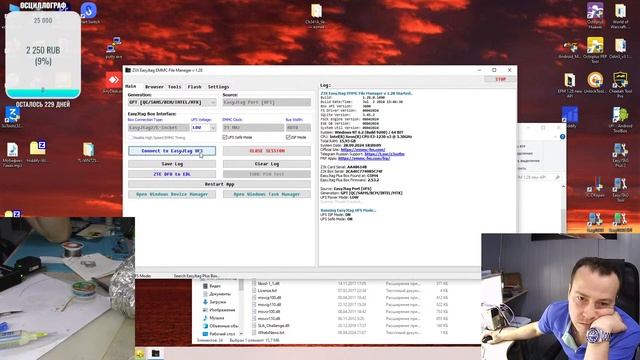Open the Bus Width dropdown
The image size is (640, 360).
tap(298, 128)
